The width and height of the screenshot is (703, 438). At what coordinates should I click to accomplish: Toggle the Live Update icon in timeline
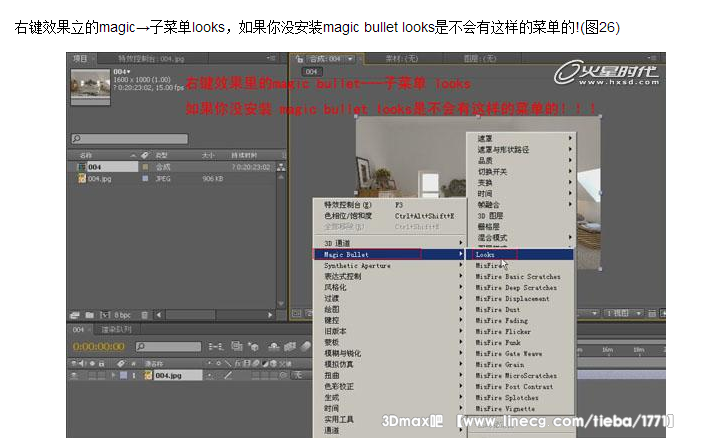237,346
